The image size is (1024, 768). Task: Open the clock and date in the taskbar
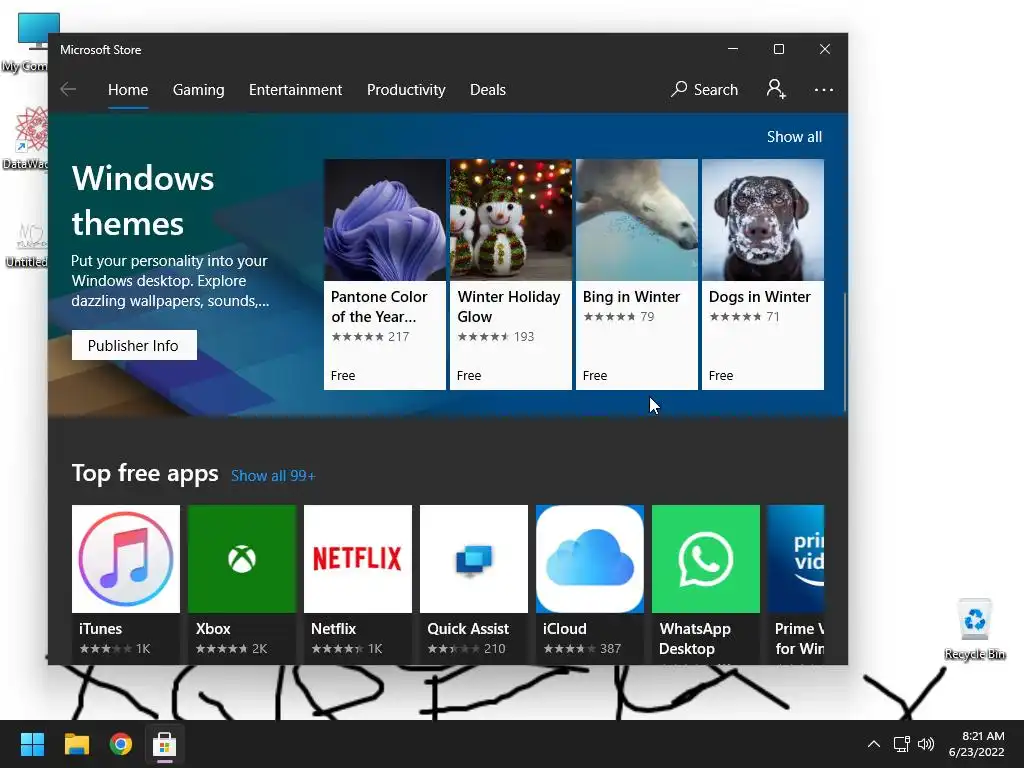click(977, 744)
